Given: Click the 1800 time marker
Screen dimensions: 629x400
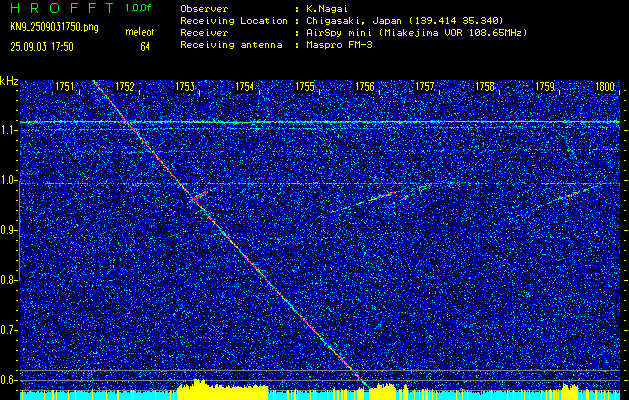Looking at the screenshot, I should pos(605,87).
